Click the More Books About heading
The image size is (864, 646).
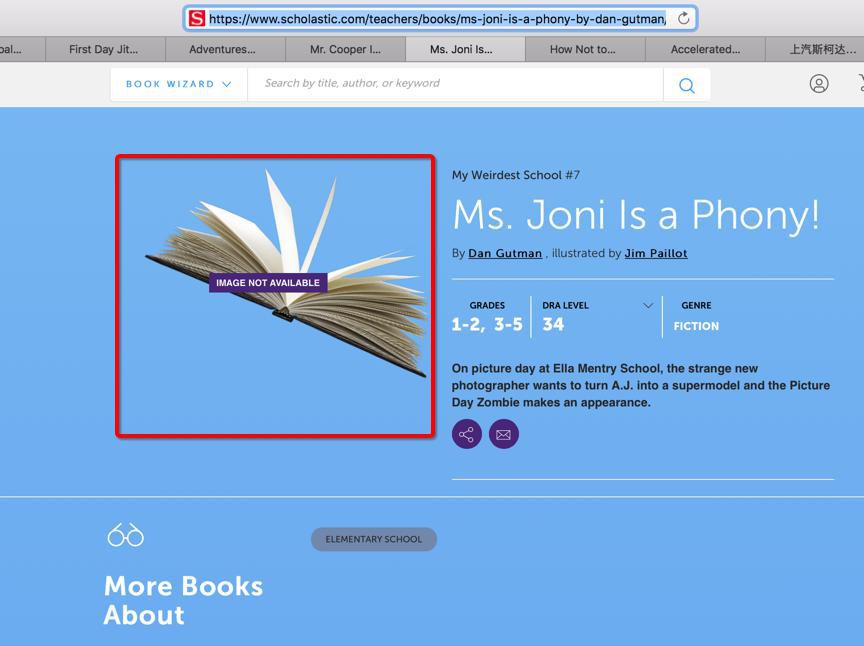tap(183, 600)
